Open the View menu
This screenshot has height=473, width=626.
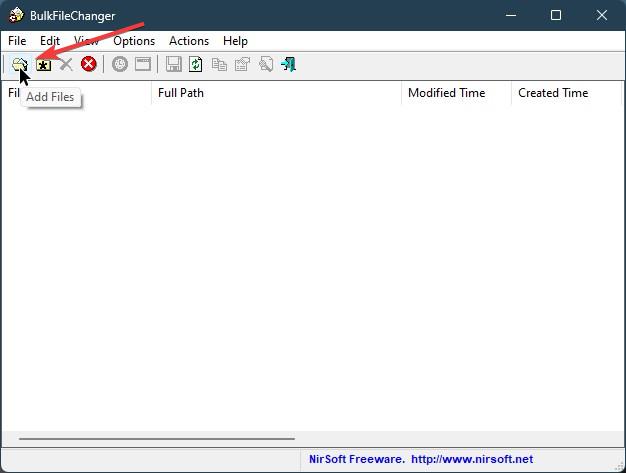tap(87, 41)
